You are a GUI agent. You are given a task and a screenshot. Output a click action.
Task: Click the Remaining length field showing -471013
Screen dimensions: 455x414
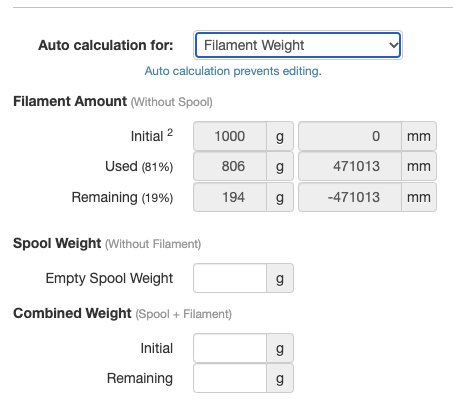tap(350, 197)
